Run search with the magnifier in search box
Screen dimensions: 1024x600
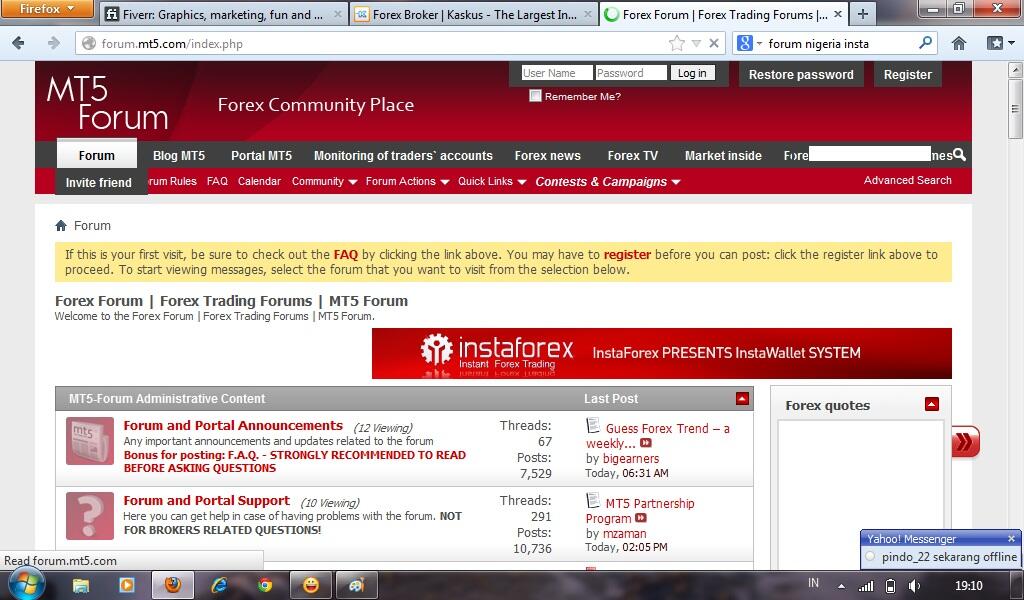click(x=925, y=43)
